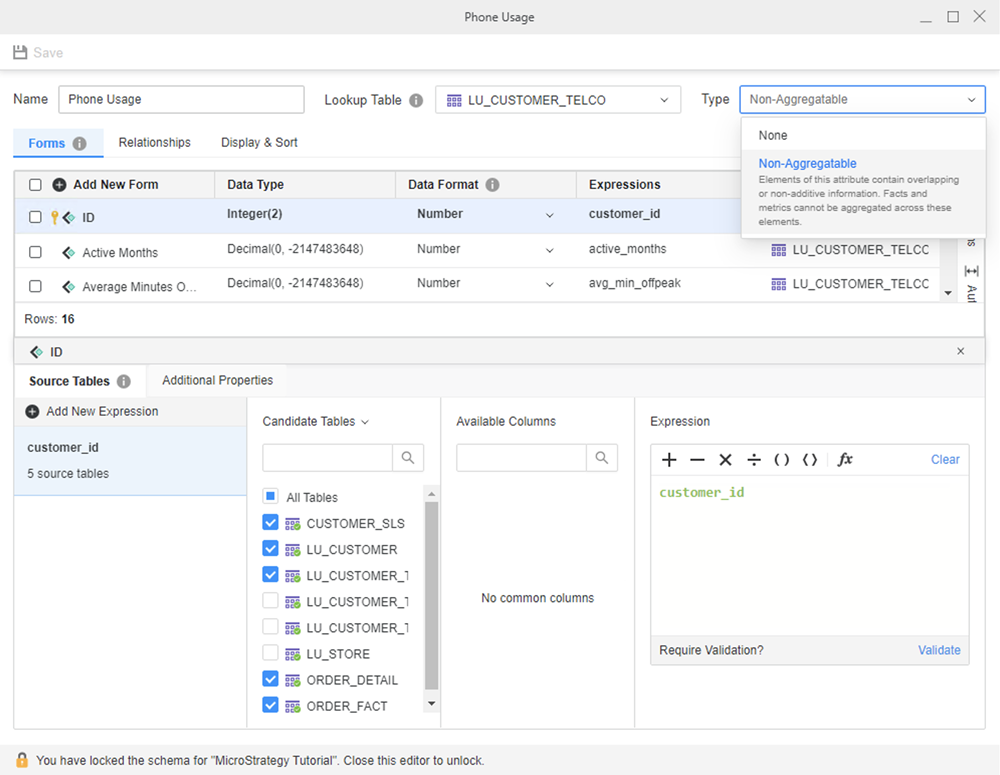This screenshot has width=1000, height=775.
Task: Click the Add New Form plus icon
Action: (x=59, y=185)
